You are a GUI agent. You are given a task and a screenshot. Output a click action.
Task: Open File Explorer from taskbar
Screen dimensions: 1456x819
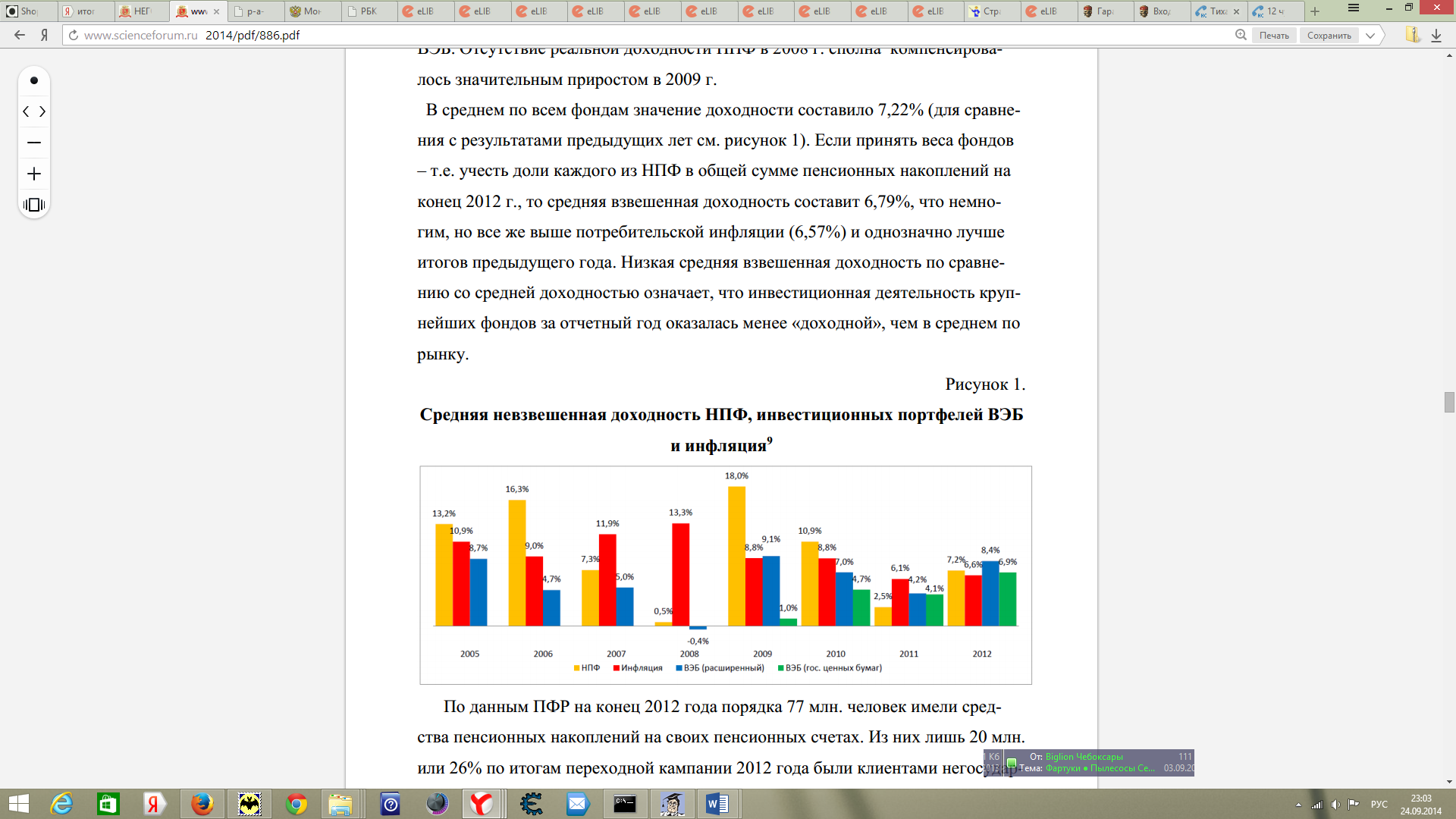(x=341, y=804)
